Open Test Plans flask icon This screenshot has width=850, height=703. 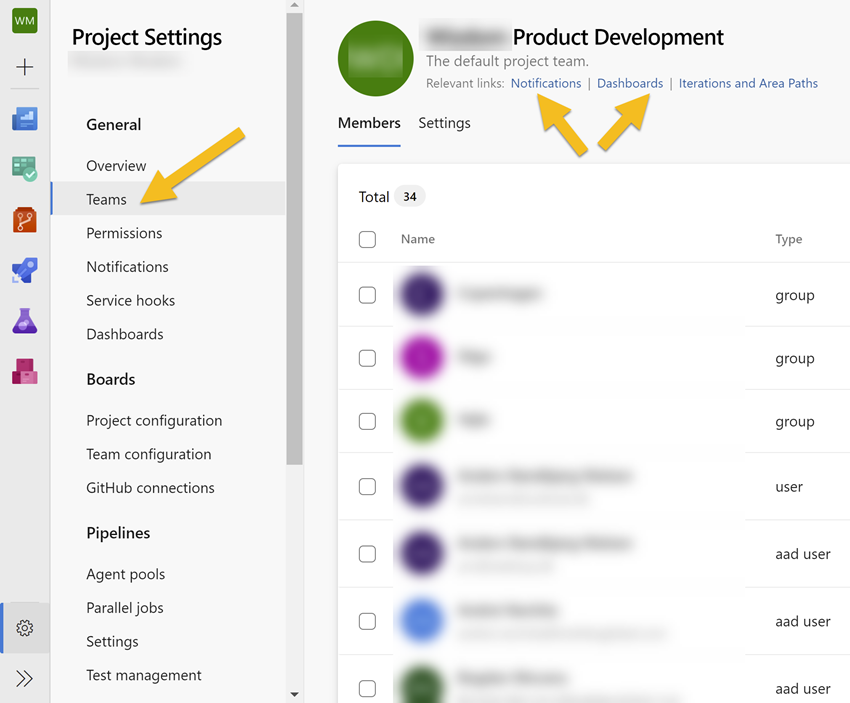pos(25,321)
